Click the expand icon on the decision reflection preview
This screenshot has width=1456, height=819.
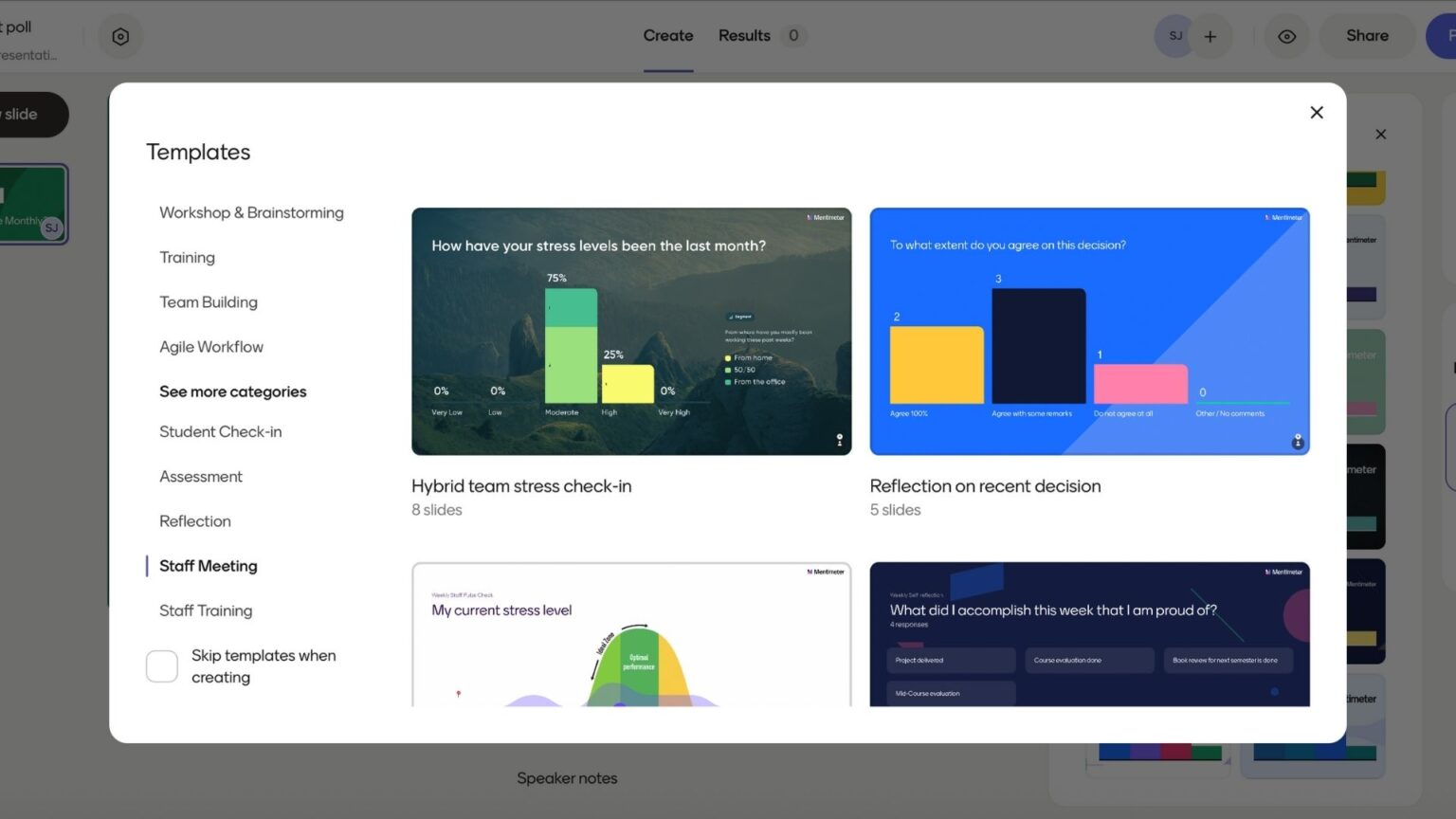(x=1297, y=442)
